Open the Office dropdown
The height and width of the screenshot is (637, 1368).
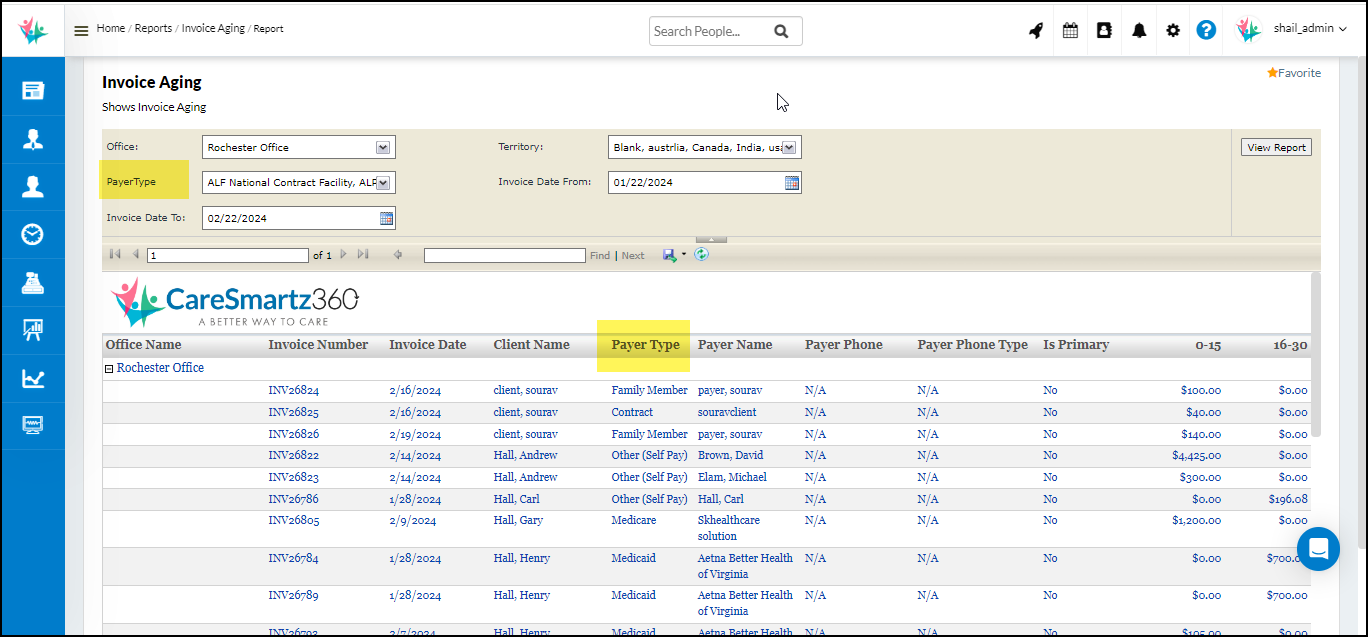coord(383,147)
